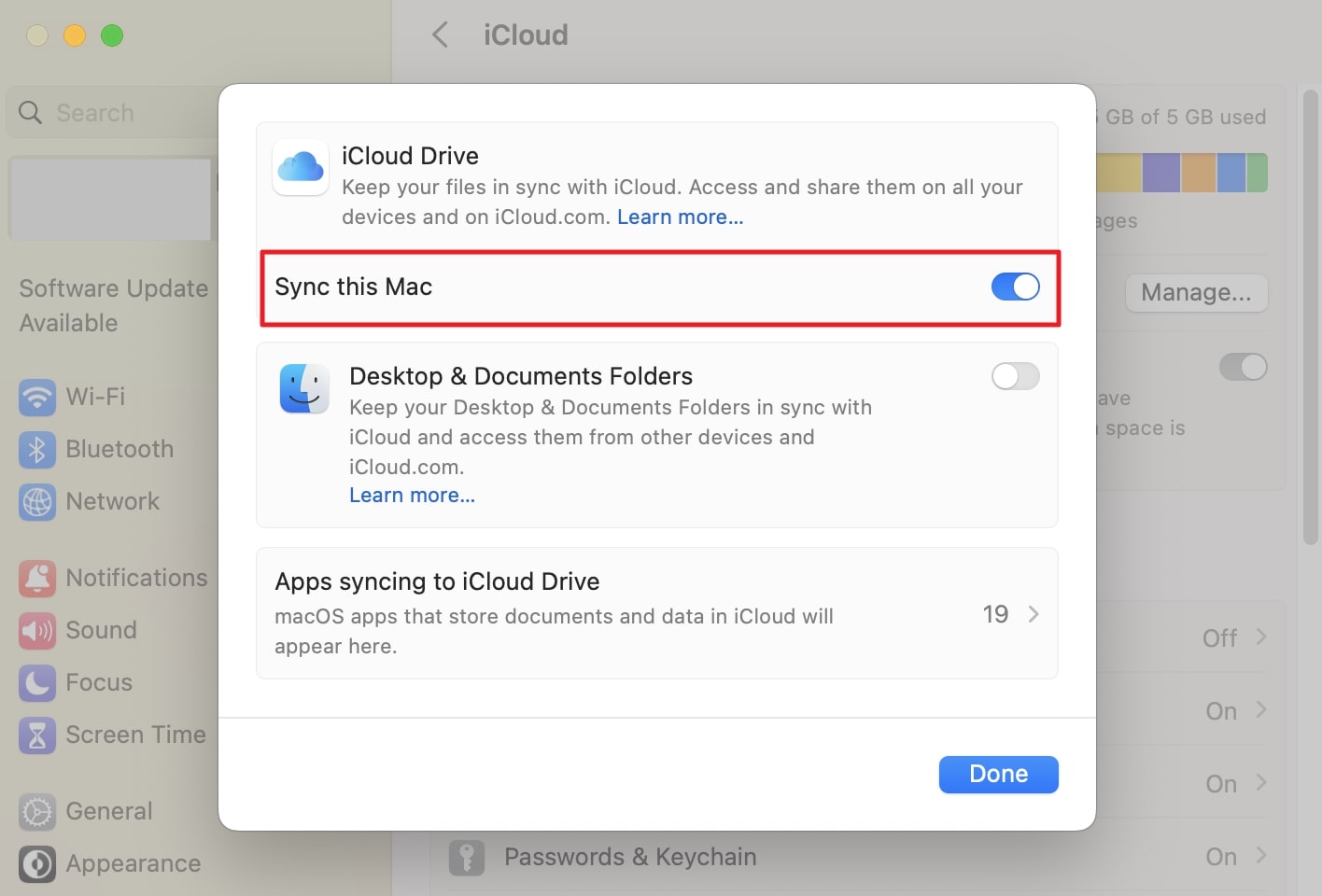Image resolution: width=1322 pixels, height=896 pixels.
Task: Enable Desktop & Documents Folders toggle
Action: pyautogui.click(x=1015, y=376)
